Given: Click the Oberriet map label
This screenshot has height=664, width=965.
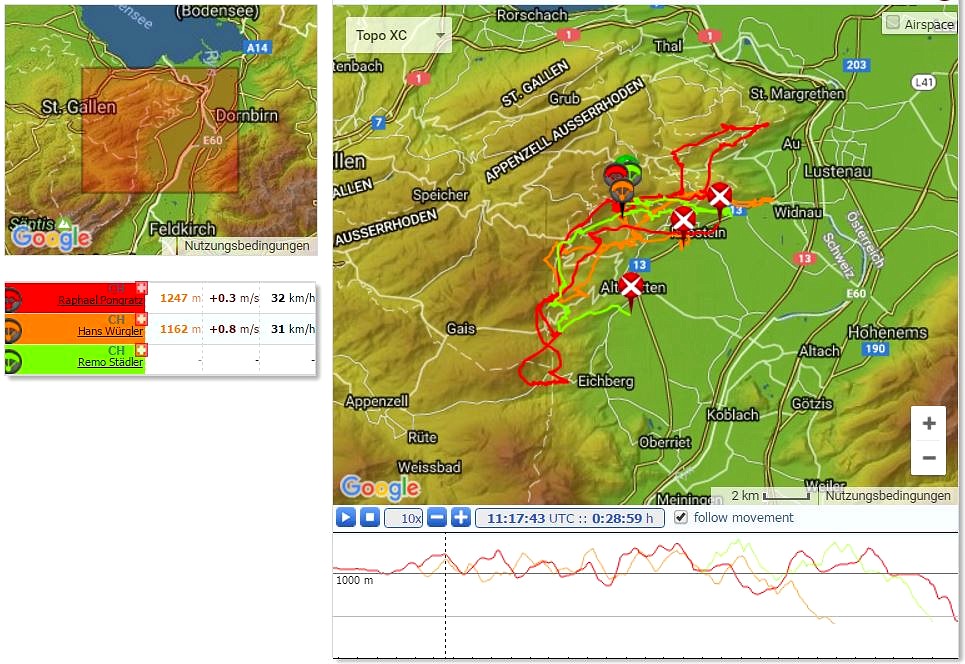Looking at the screenshot, I should pos(665,442).
